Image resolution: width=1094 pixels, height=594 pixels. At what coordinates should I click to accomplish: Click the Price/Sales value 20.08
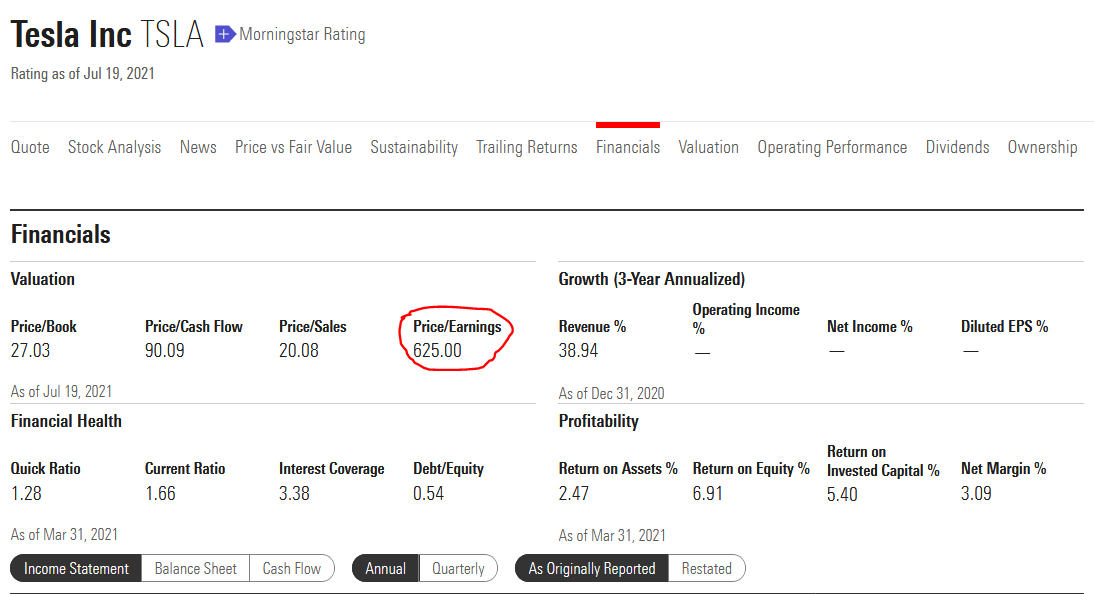click(299, 350)
